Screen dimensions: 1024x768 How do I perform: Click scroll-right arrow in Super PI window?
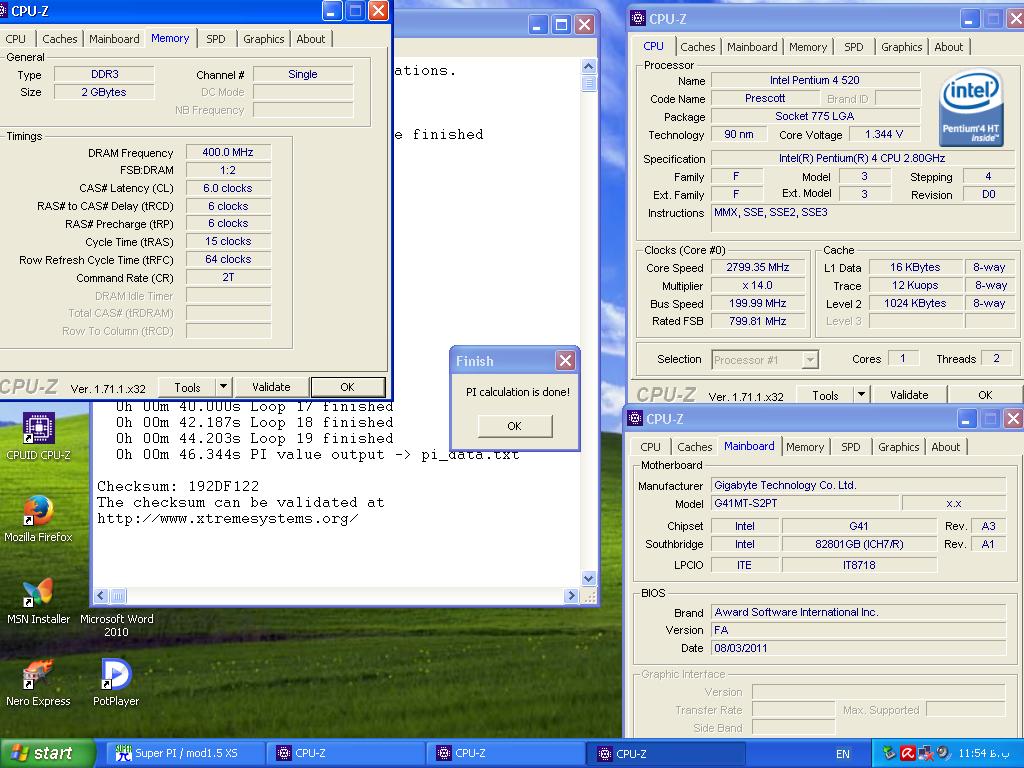[x=571, y=596]
